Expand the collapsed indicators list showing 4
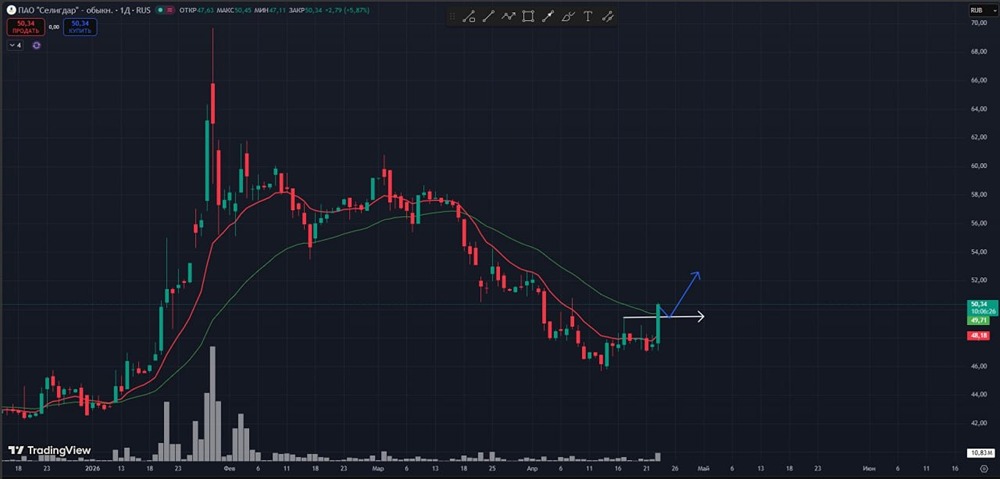 [x=15, y=46]
